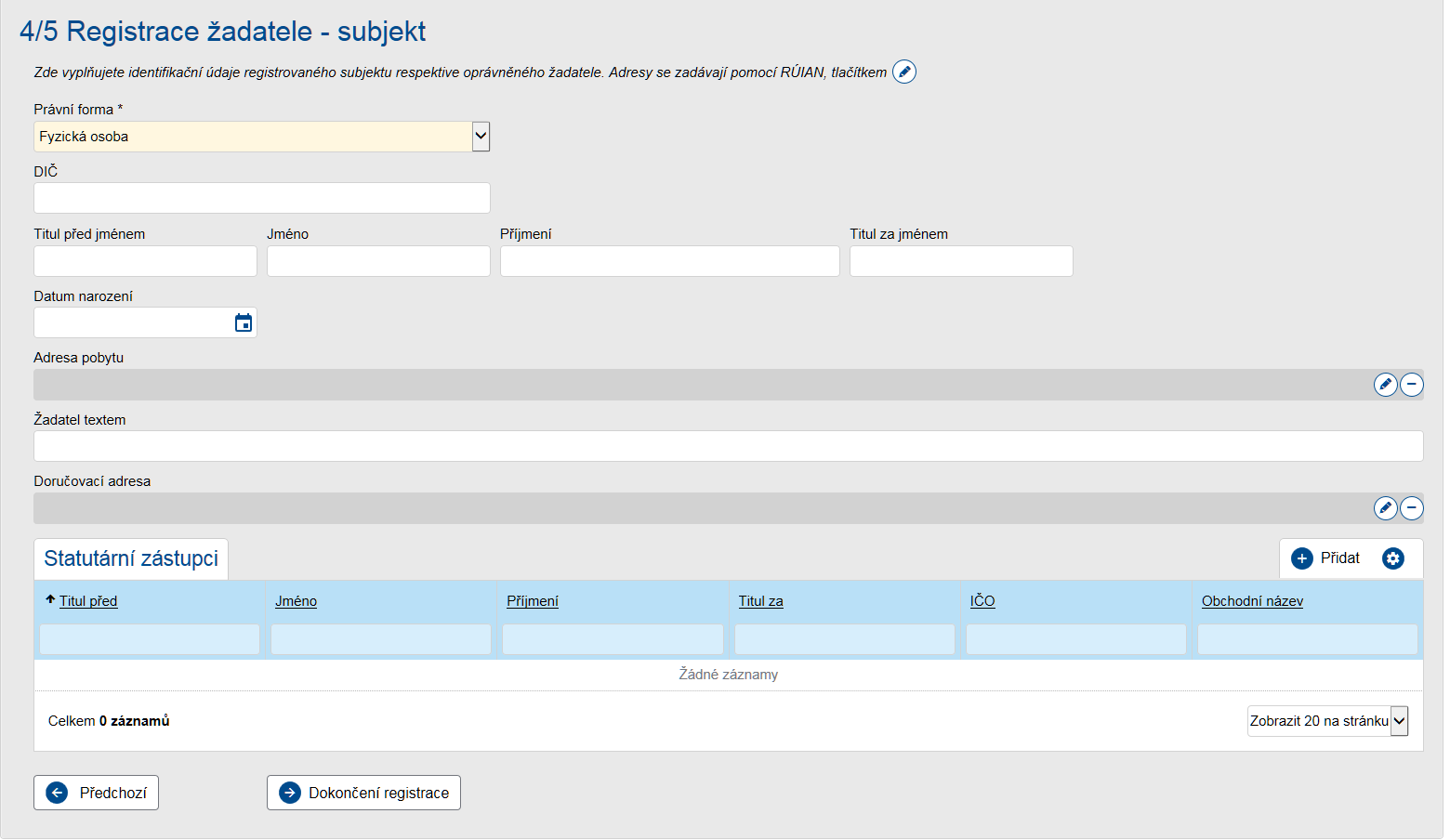Click inside the DIČ input field
Screen dimensions: 1450x840
[x=261, y=198]
